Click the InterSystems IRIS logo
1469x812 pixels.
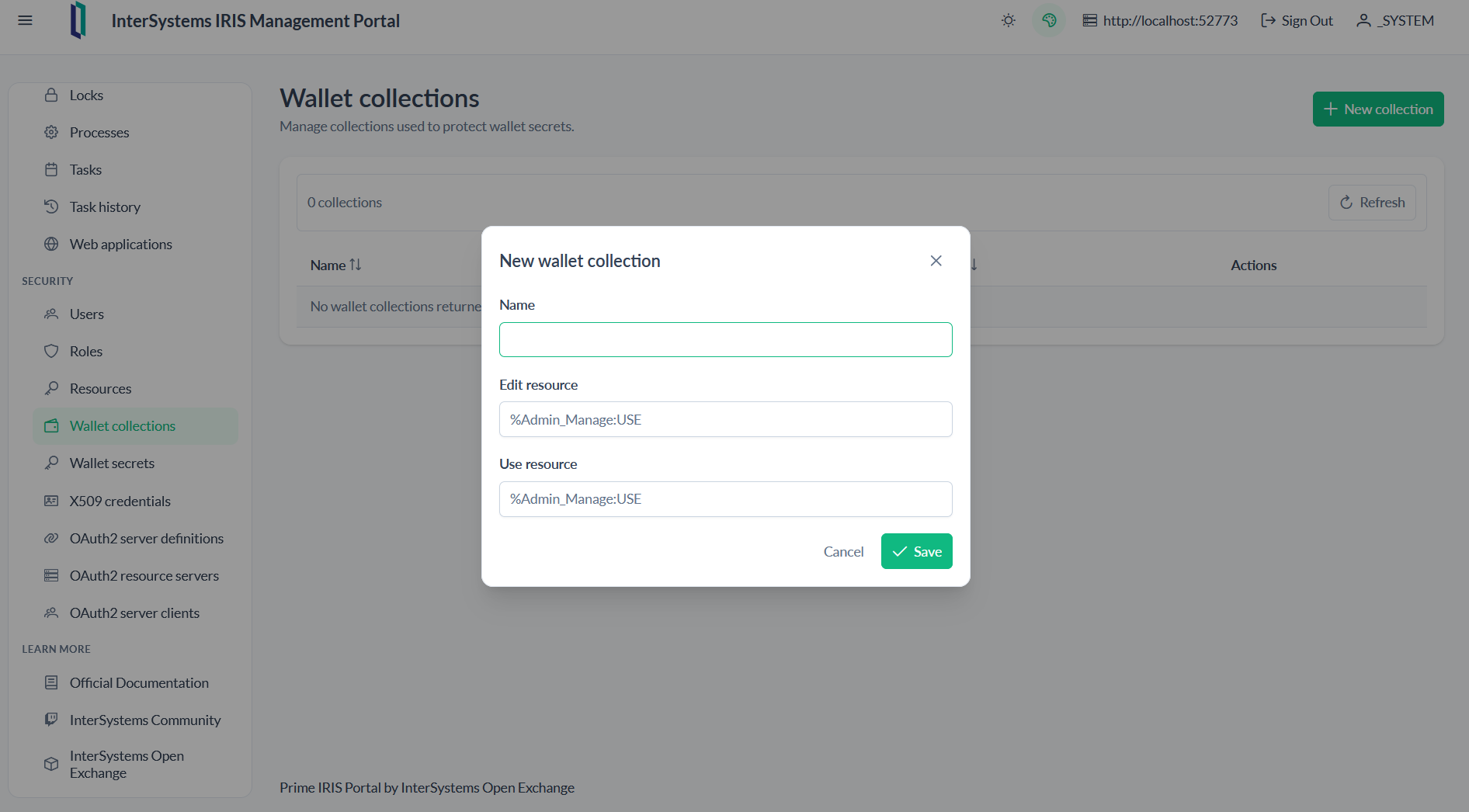click(78, 20)
